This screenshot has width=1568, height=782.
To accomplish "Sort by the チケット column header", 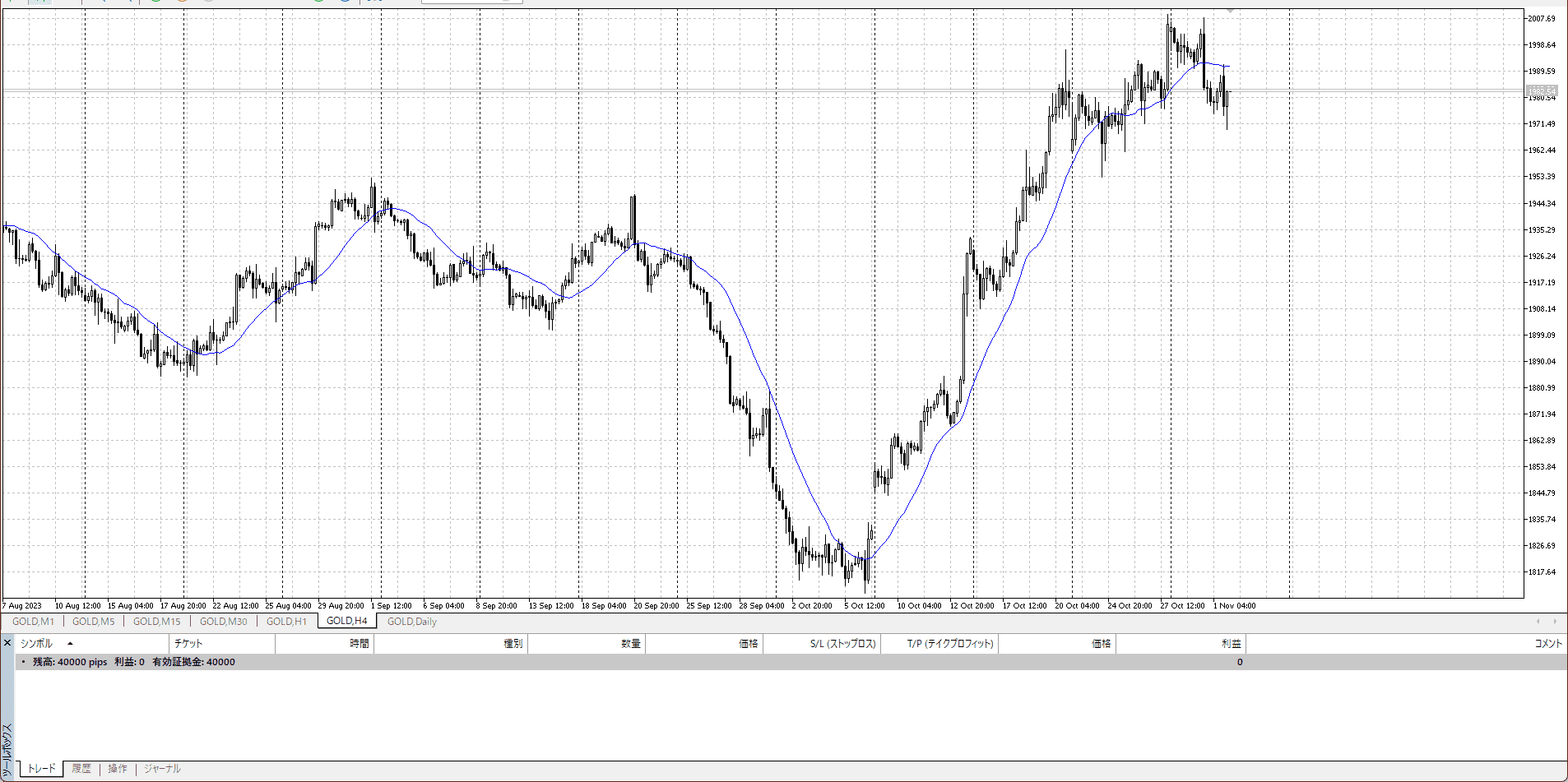I will (x=188, y=644).
